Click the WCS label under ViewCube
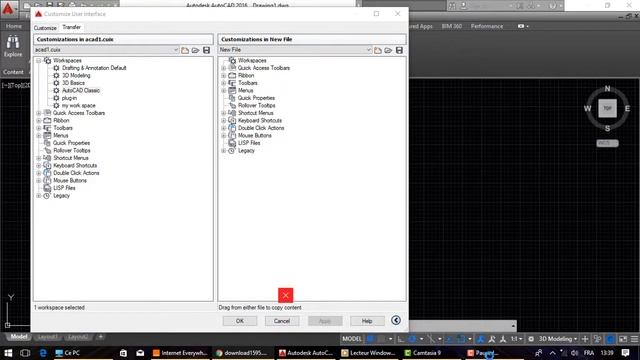The height and width of the screenshot is (360, 640). (607, 143)
